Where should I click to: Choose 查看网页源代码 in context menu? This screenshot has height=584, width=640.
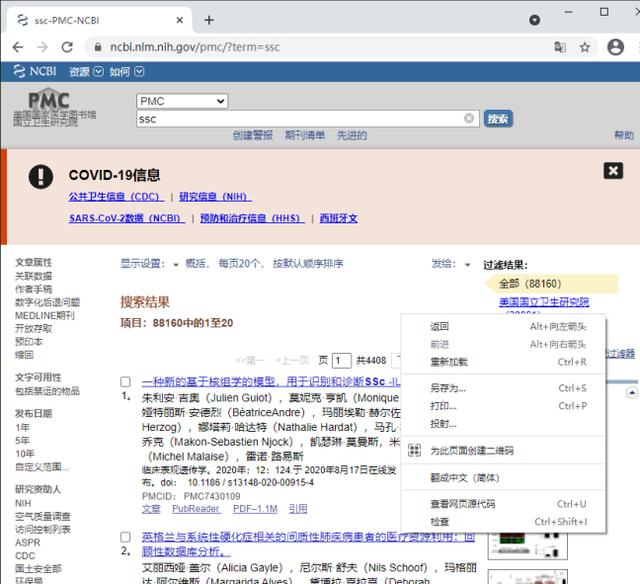[x=503, y=504]
